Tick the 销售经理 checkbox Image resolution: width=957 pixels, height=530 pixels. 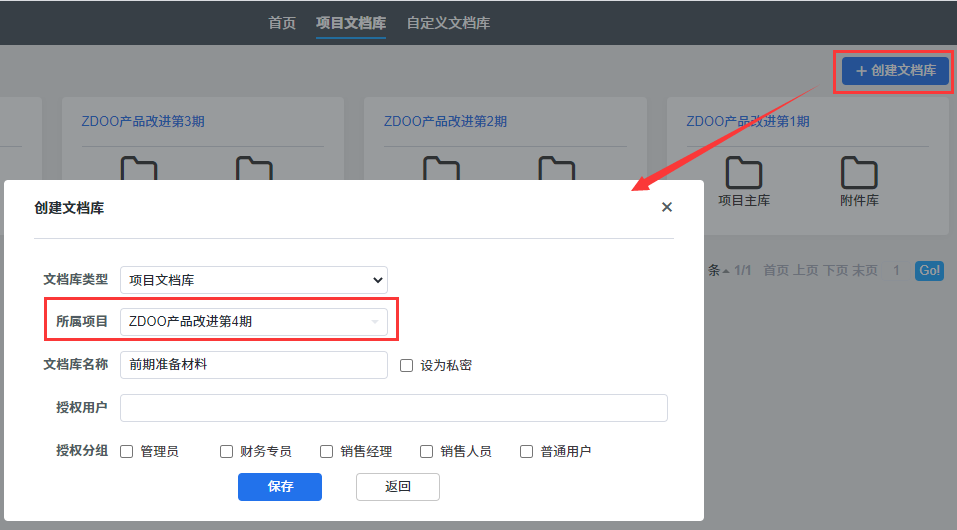click(327, 452)
